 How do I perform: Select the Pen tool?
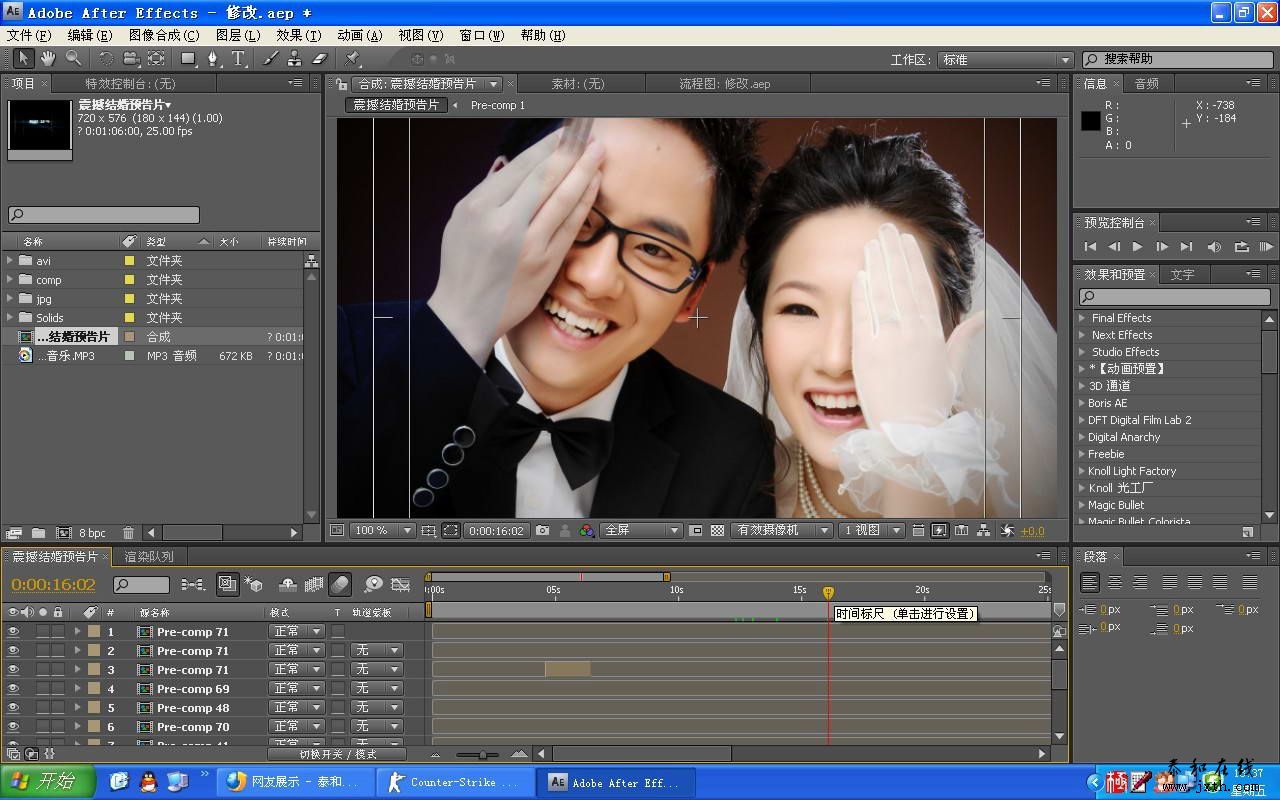(213, 59)
